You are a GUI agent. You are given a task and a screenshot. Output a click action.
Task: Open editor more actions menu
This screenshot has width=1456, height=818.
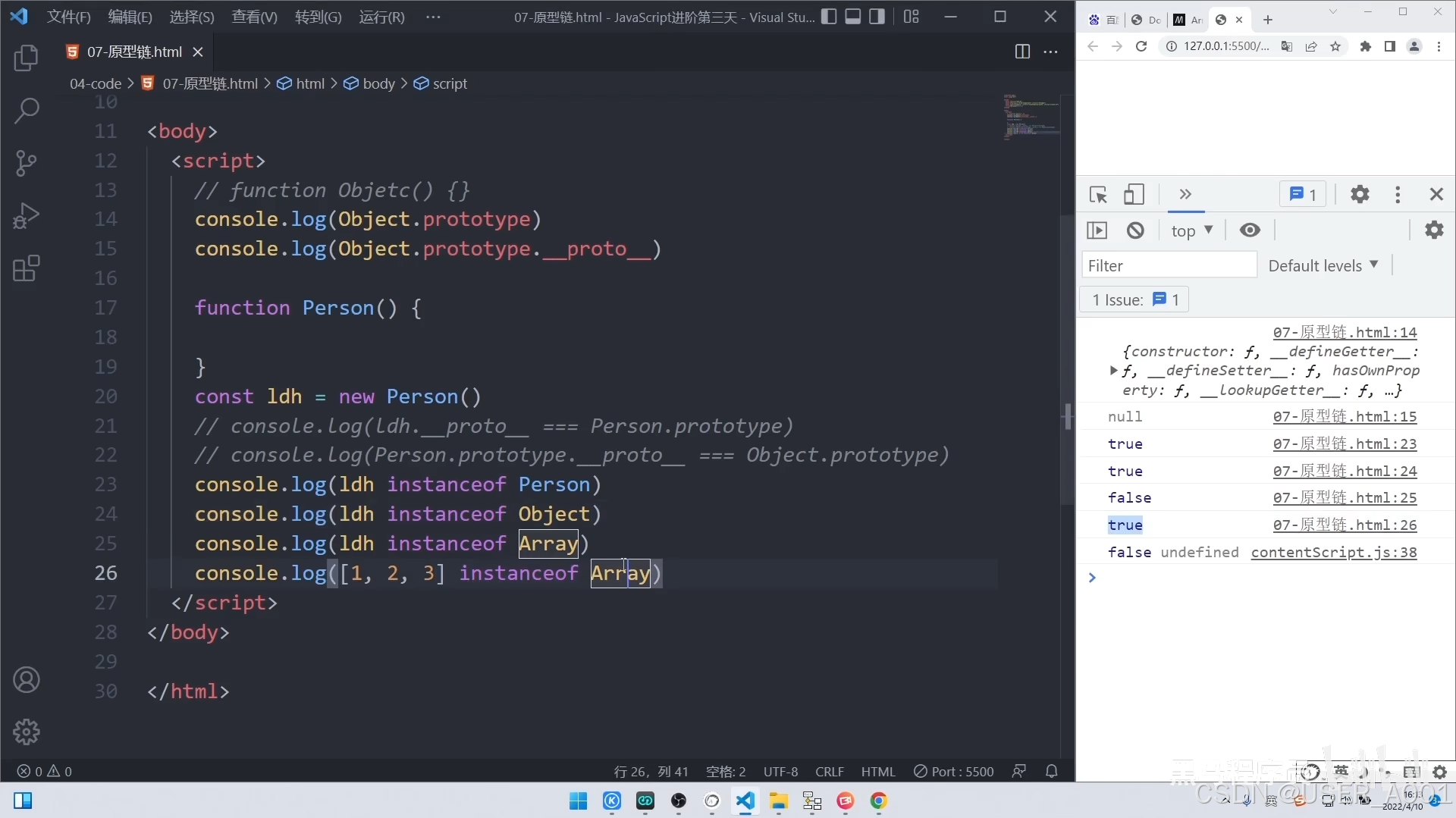point(1050,52)
